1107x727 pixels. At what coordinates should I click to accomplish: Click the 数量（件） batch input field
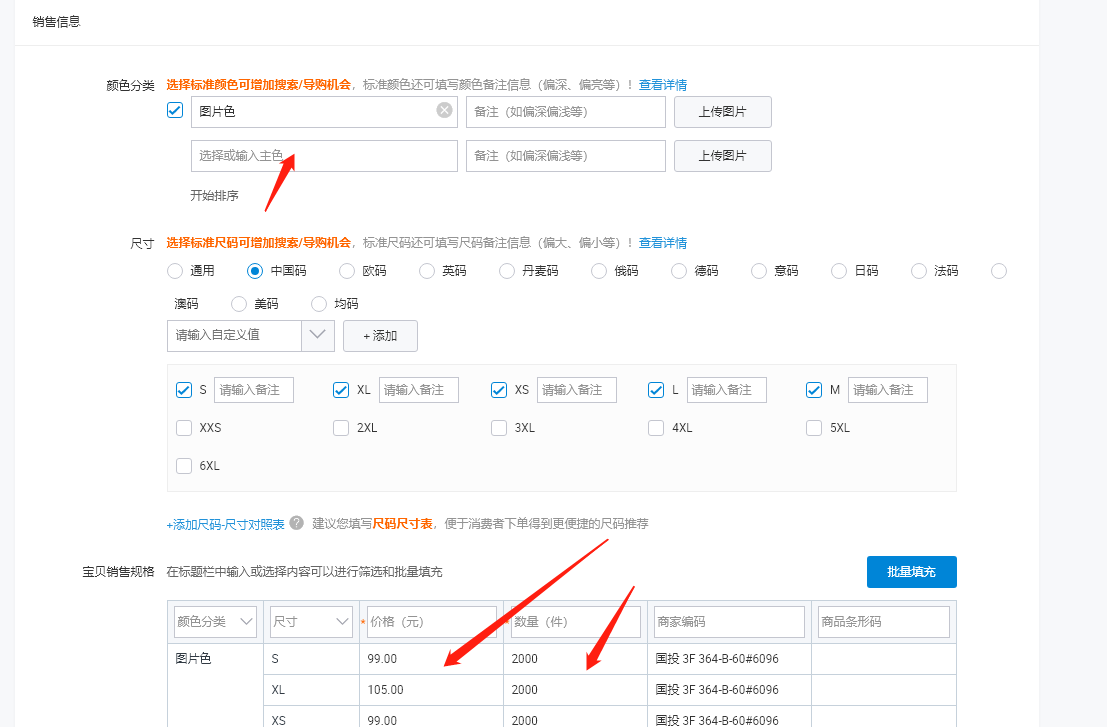click(575, 622)
